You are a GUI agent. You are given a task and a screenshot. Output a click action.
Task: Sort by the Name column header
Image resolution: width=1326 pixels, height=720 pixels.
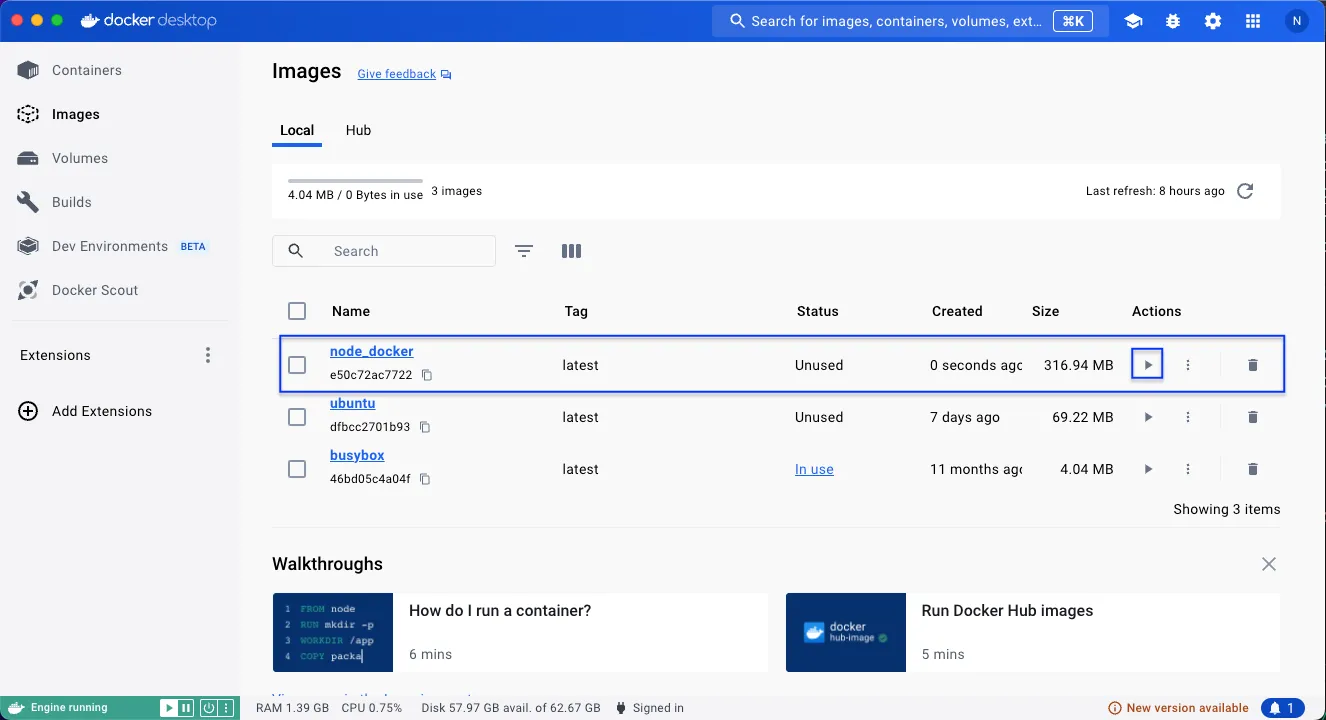351,311
